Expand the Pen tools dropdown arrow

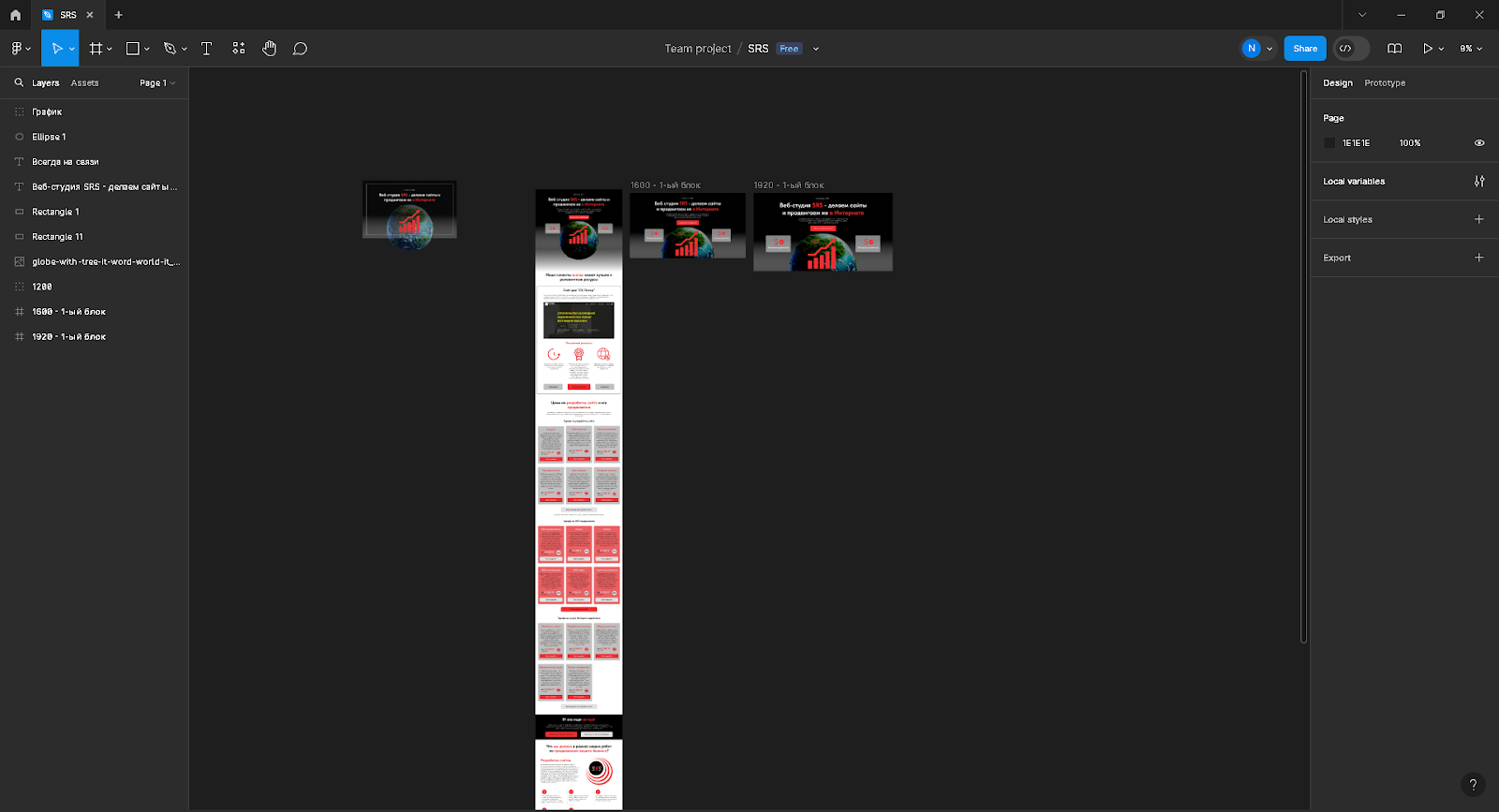185,49
